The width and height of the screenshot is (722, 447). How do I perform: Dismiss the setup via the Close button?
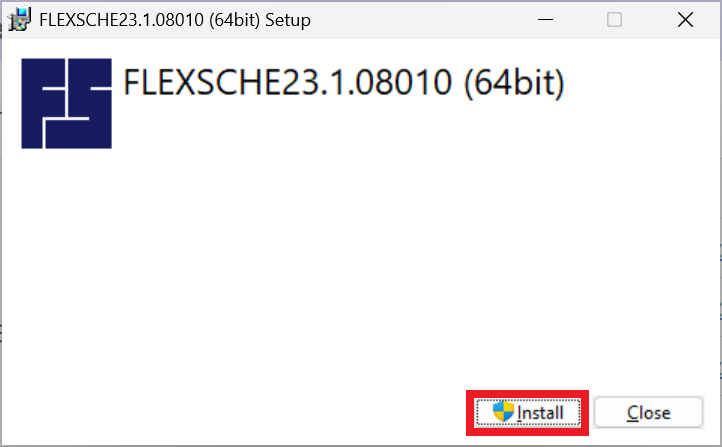[x=648, y=413]
